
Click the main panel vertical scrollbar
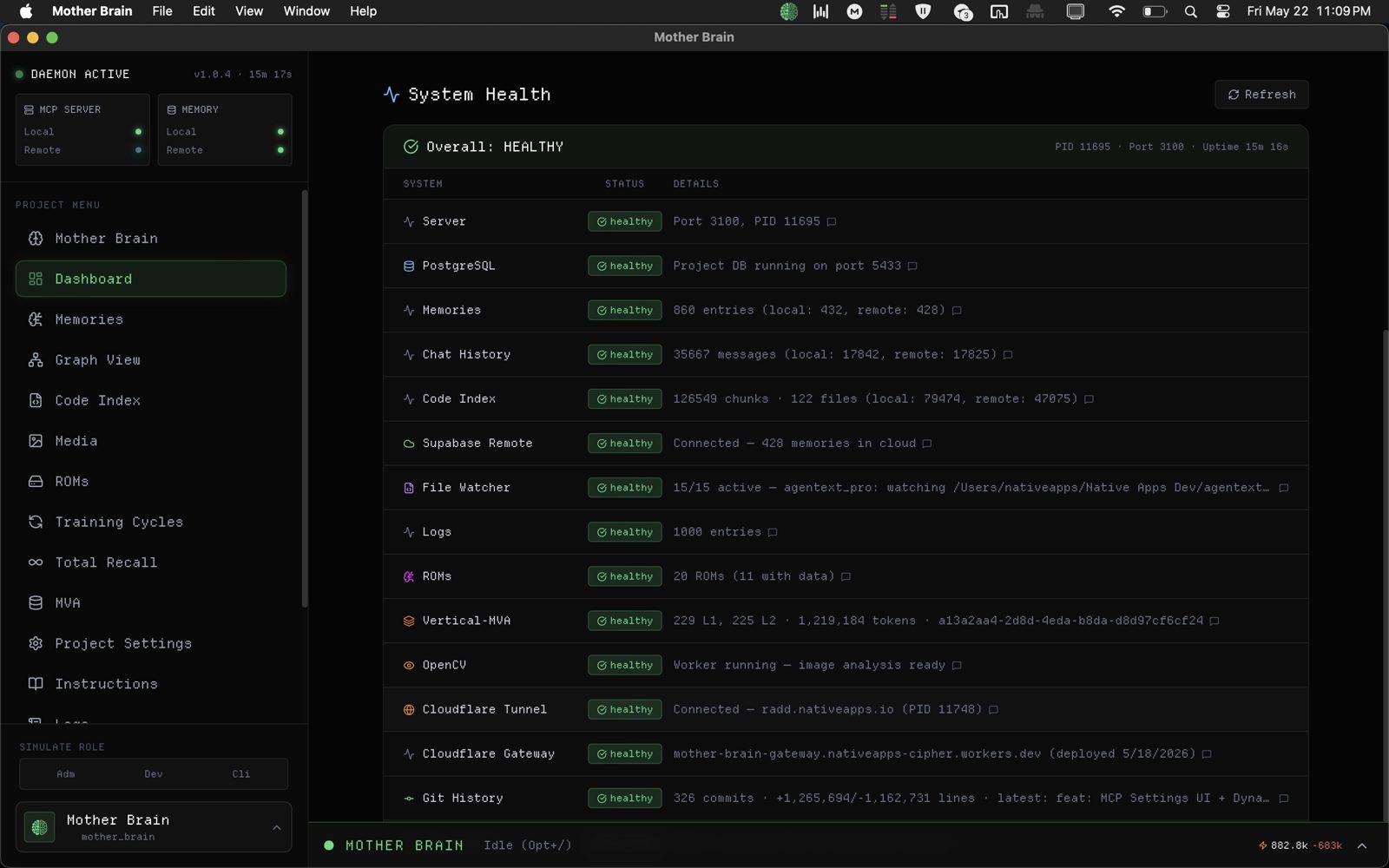pos(1385,575)
